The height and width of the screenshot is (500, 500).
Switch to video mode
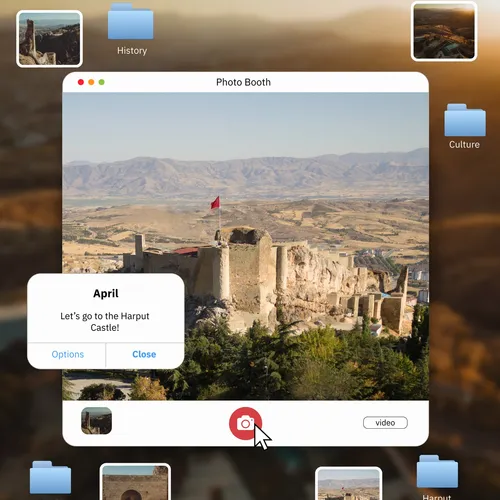[385, 423]
